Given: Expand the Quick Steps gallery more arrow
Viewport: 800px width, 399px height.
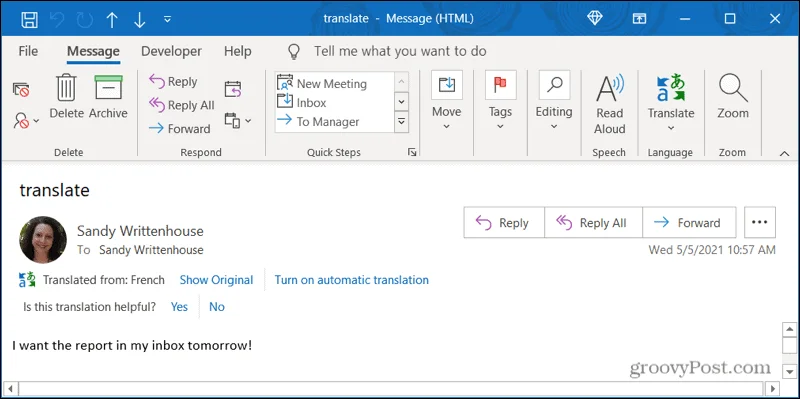Looking at the screenshot, I should (x=402, y=121).
